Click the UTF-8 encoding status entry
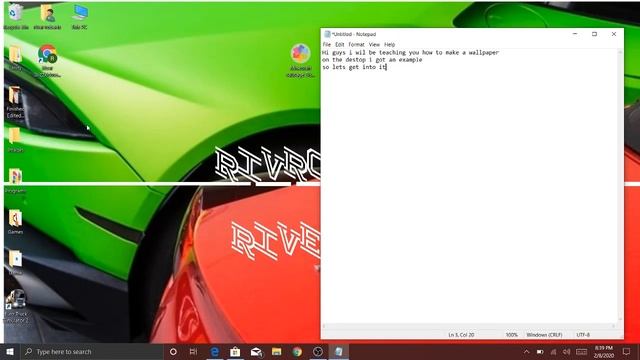640x360 pixels. click(583, 335)
